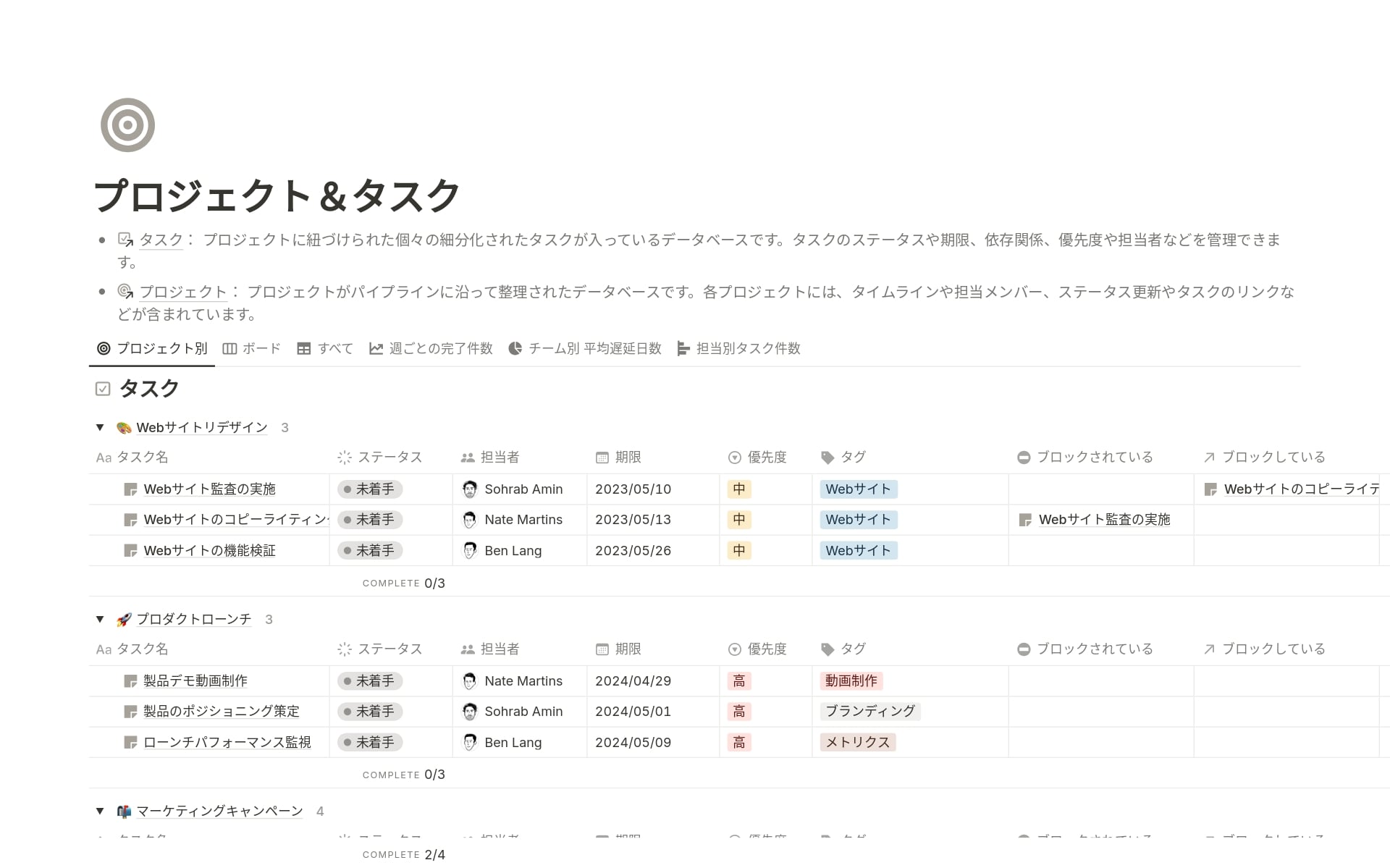
Task: Click the chart icon for 週ごとの完了件数
Action: point(376,348)
